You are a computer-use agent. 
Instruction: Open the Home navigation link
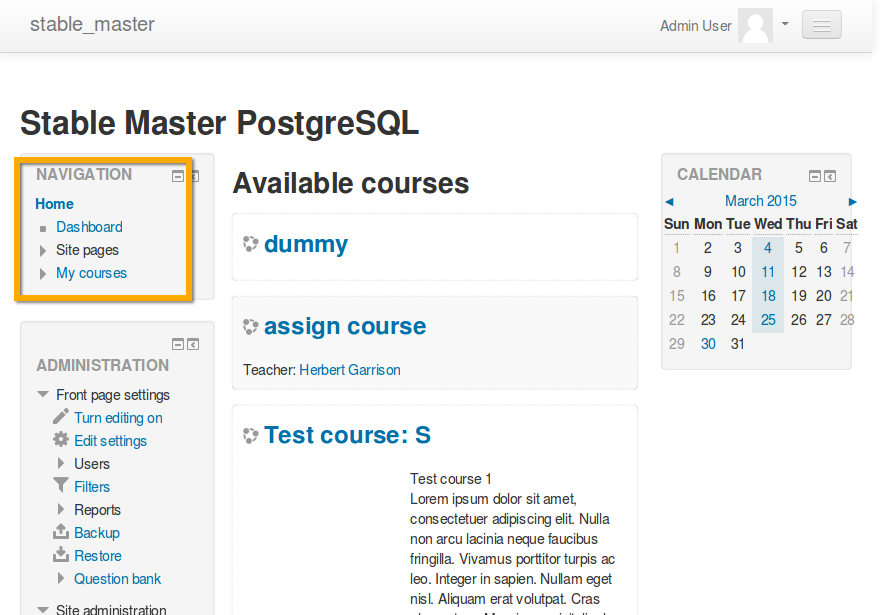point(54,203)
